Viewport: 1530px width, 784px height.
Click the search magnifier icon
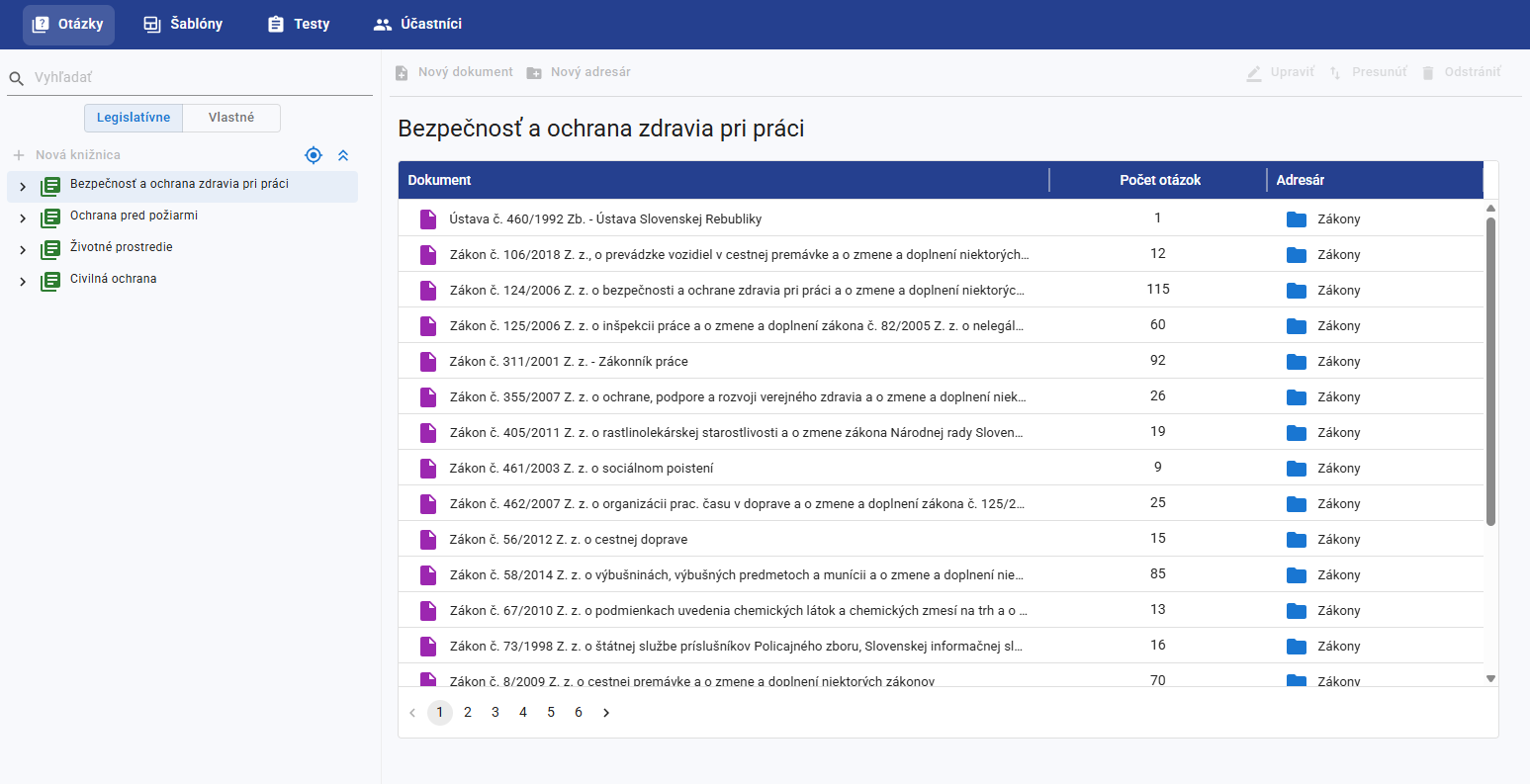point(16,78)
